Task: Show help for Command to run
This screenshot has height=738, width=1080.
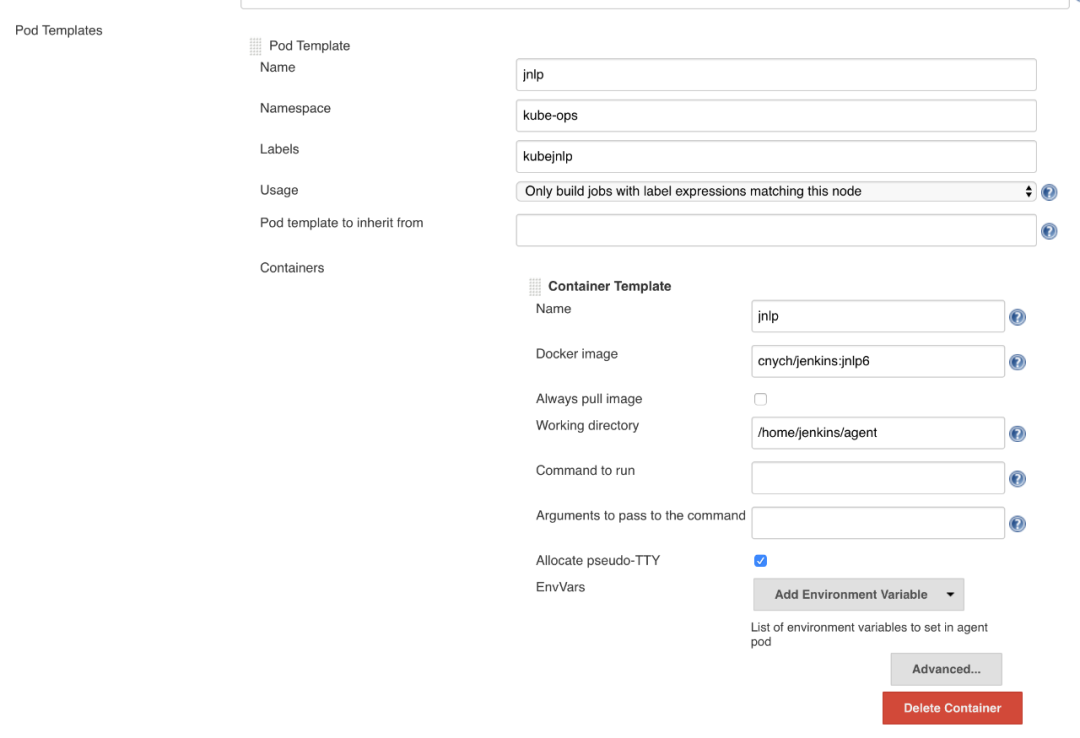Action: click(x=1017, y=479)
